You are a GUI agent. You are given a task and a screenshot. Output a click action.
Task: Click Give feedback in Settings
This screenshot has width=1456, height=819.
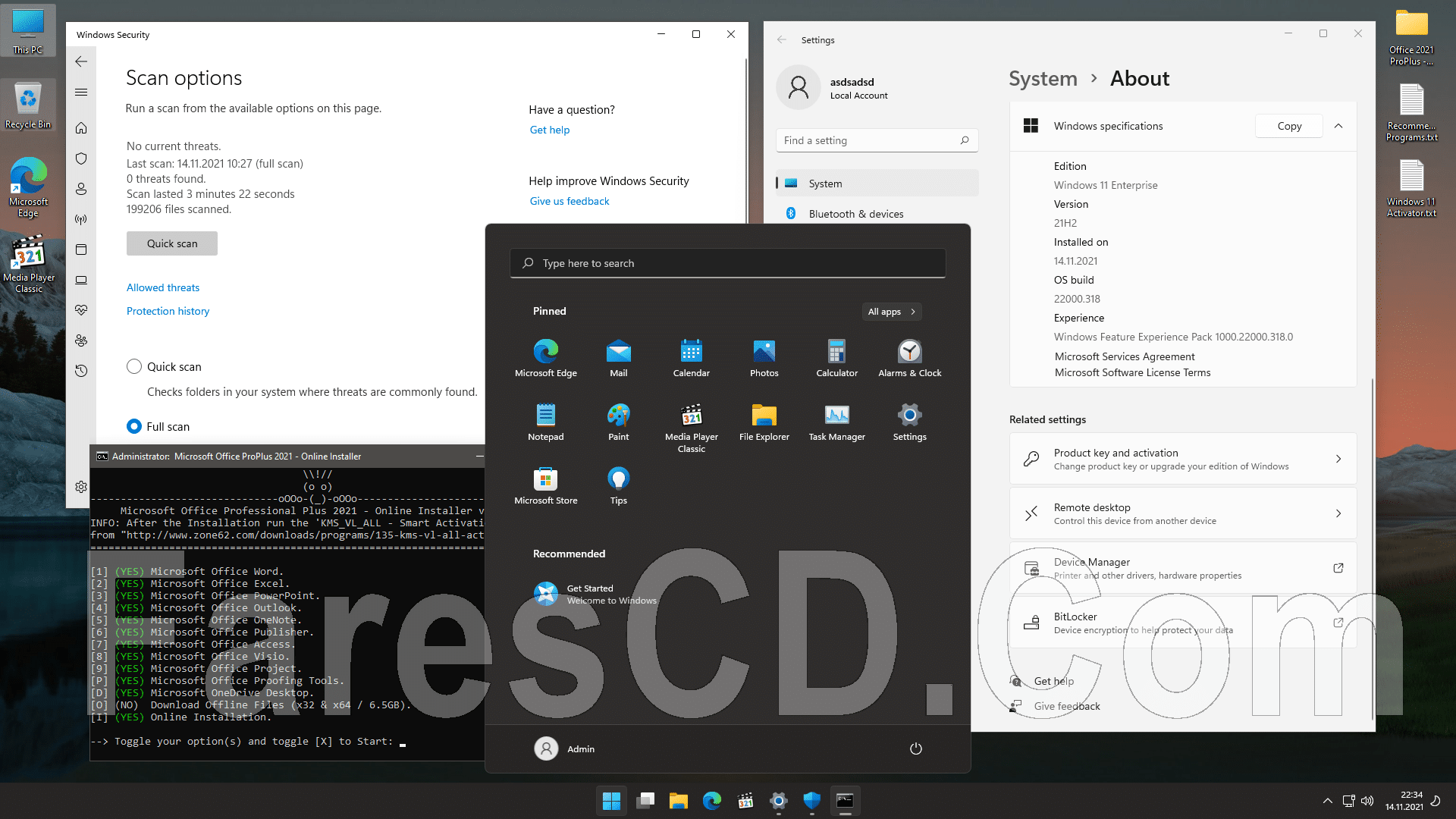pyautogui.click(x=1067, y=706)
